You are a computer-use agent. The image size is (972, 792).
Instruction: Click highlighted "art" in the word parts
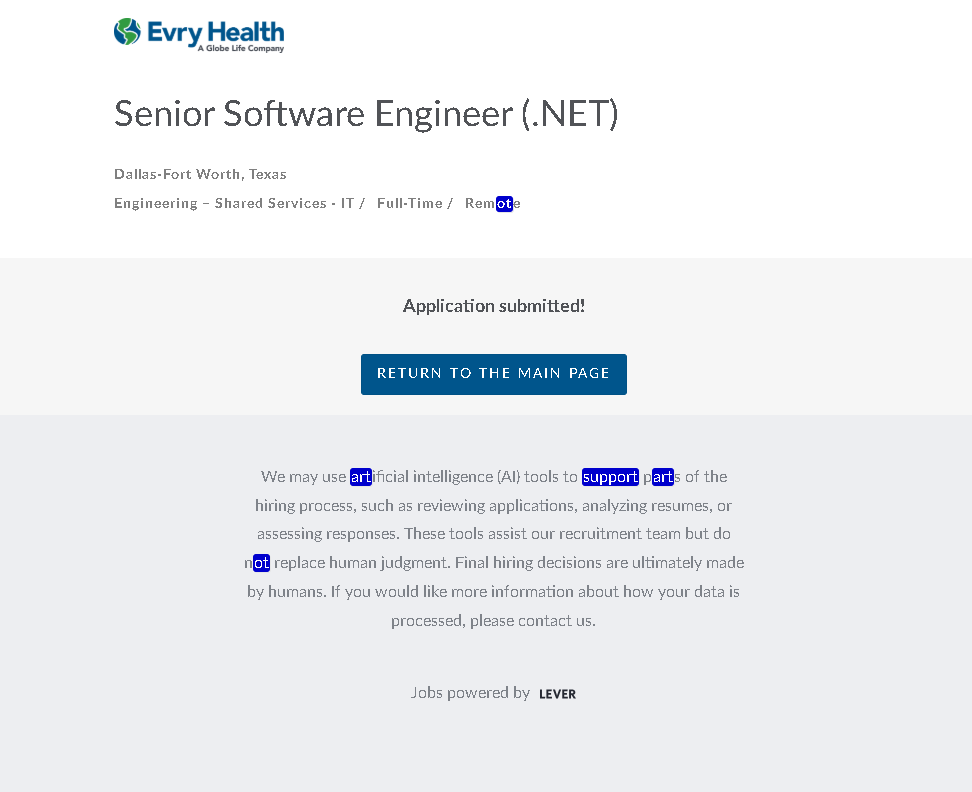[663, 477]
